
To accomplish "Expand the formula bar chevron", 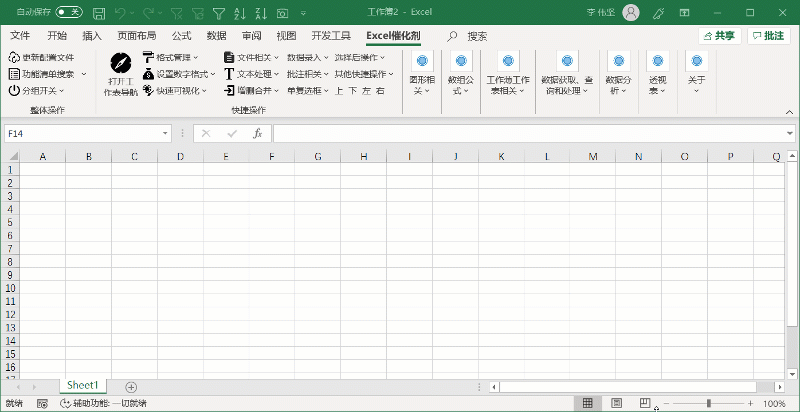I will (790, 134).
